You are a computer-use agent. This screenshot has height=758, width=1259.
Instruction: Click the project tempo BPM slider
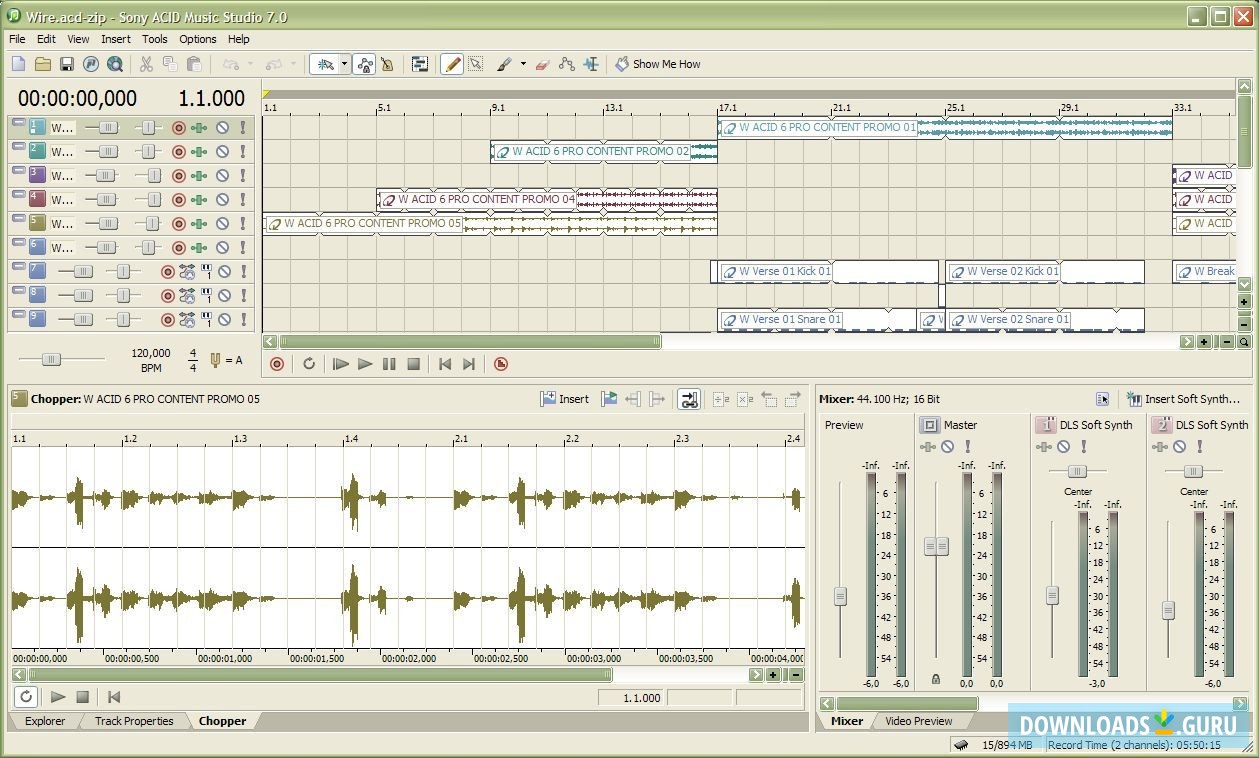coord(50,360)
